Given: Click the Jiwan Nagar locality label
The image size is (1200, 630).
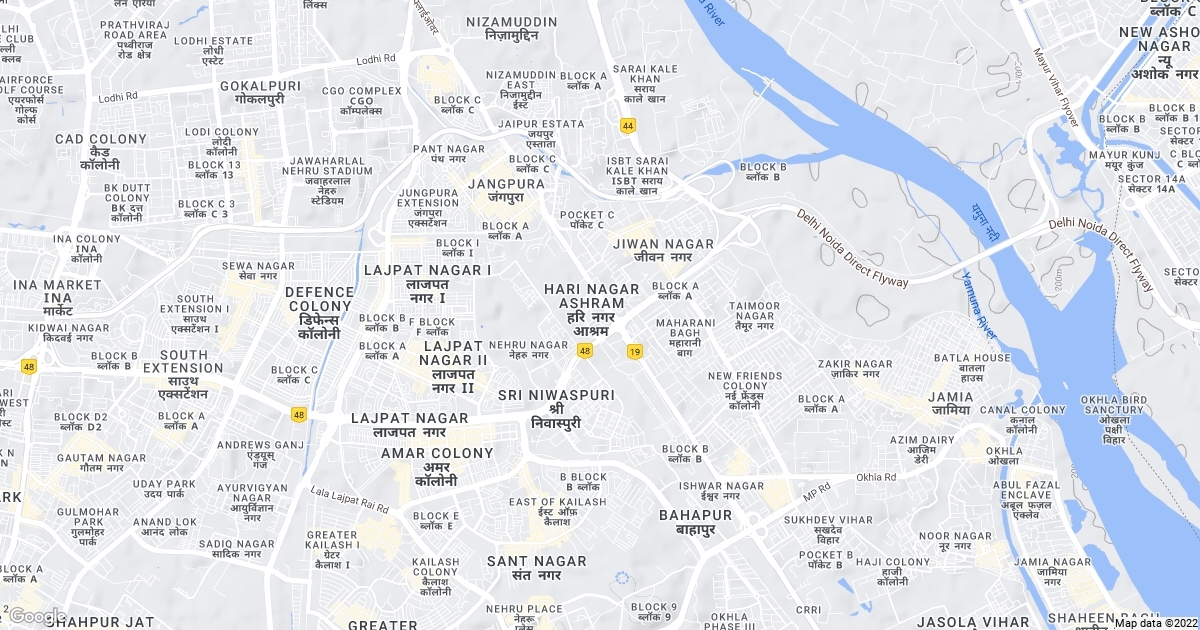Looking at the screenshot, I should [664, 250].
